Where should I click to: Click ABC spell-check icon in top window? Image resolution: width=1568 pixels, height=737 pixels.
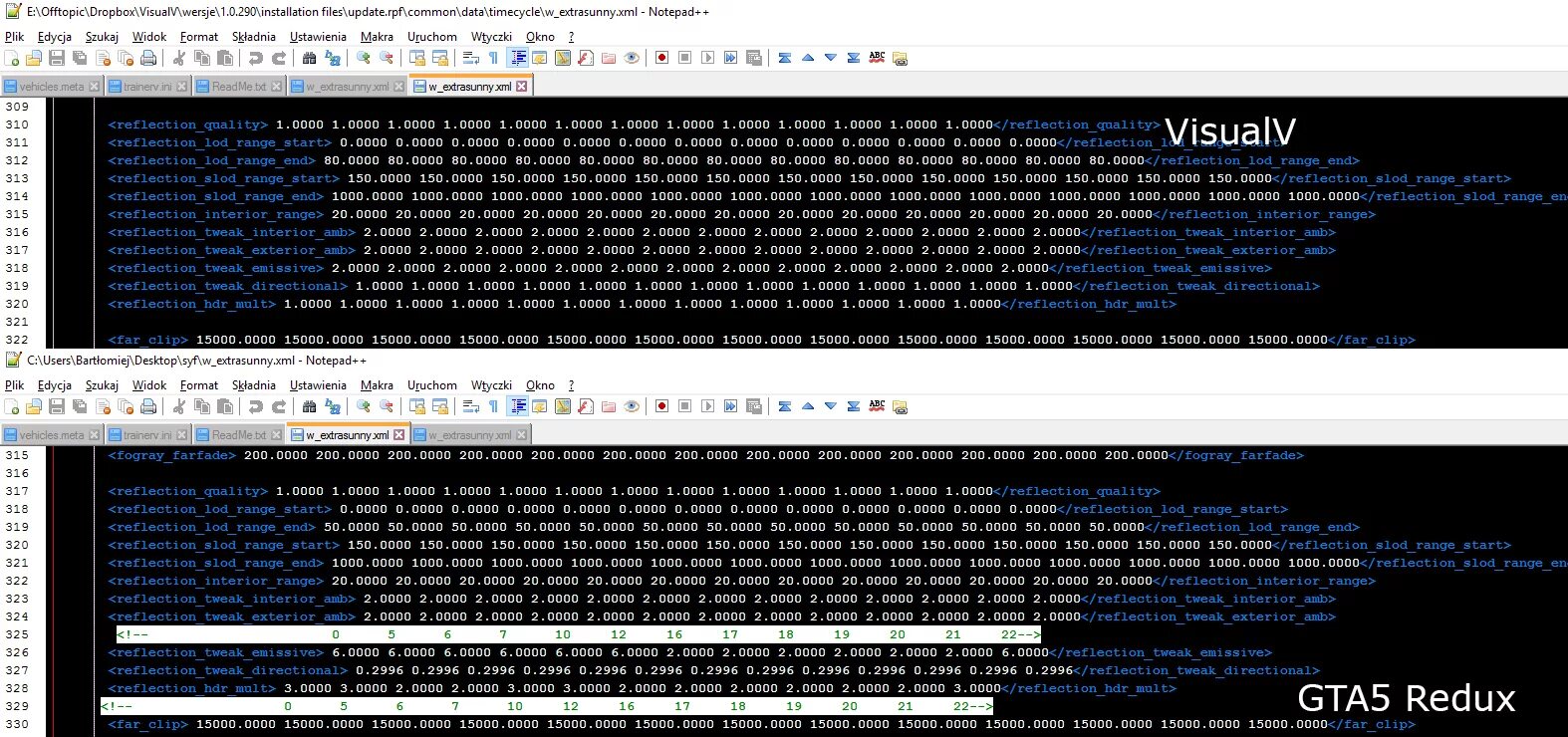pos(877,58)
